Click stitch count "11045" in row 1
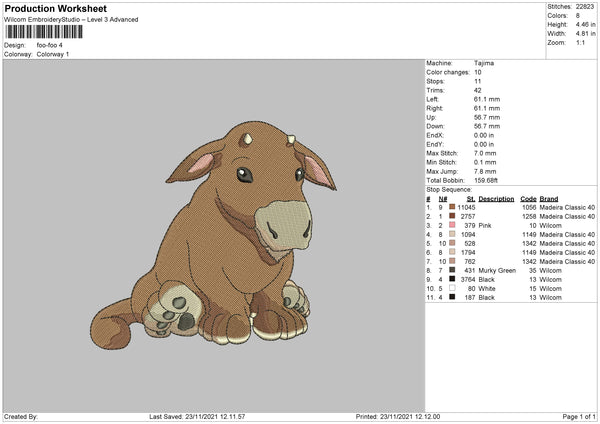600x424 pixels. (x=466, y=207)
